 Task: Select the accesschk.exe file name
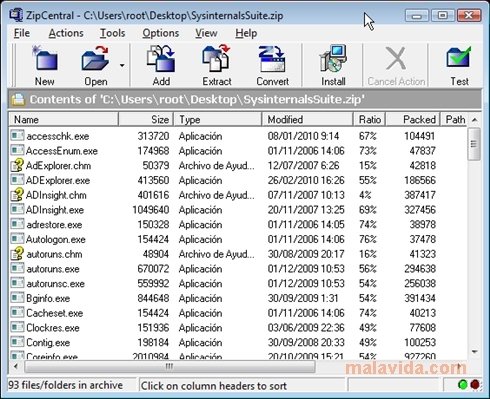(x=58, y=136)
